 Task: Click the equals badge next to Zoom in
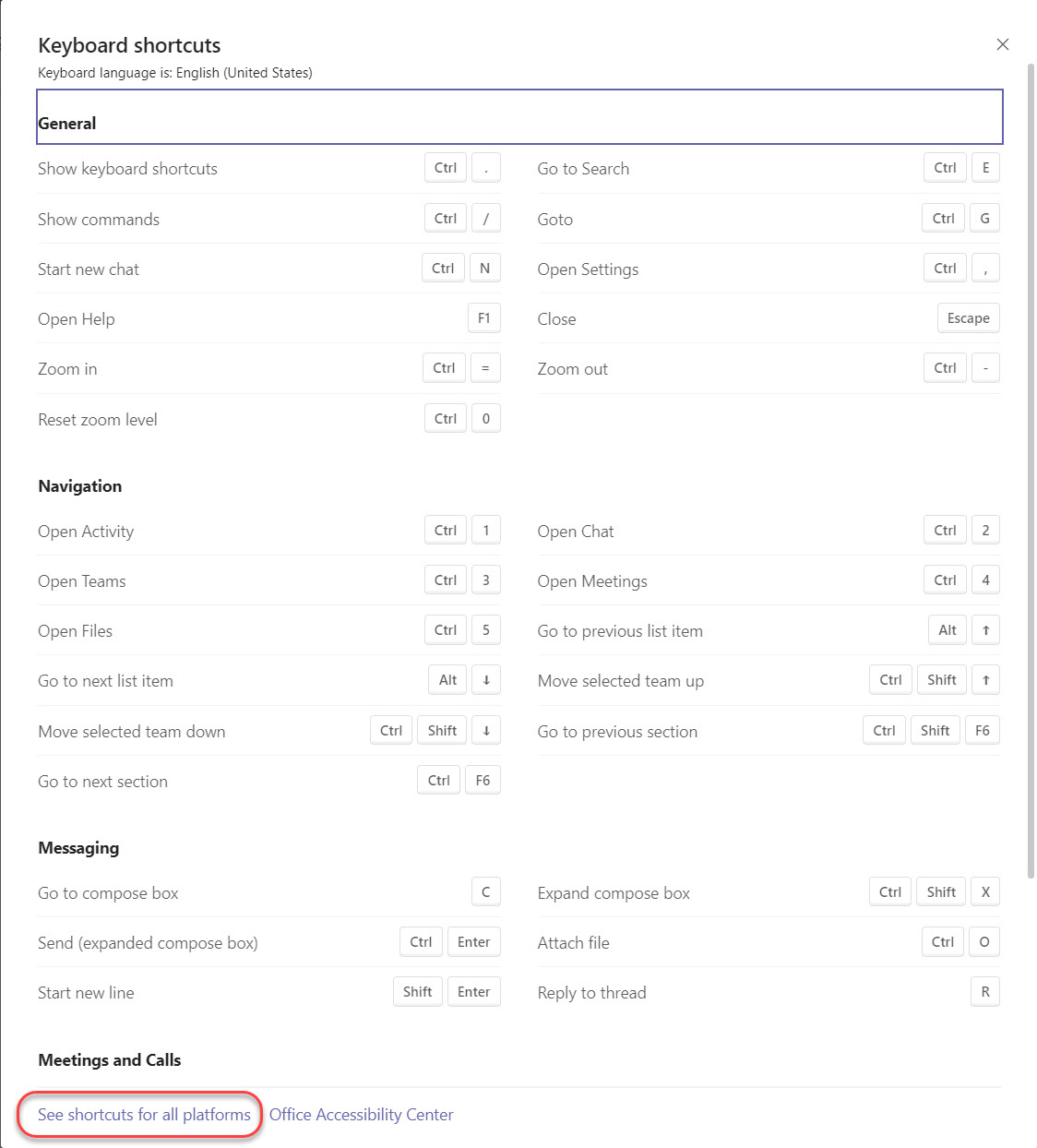coord(486,367)
